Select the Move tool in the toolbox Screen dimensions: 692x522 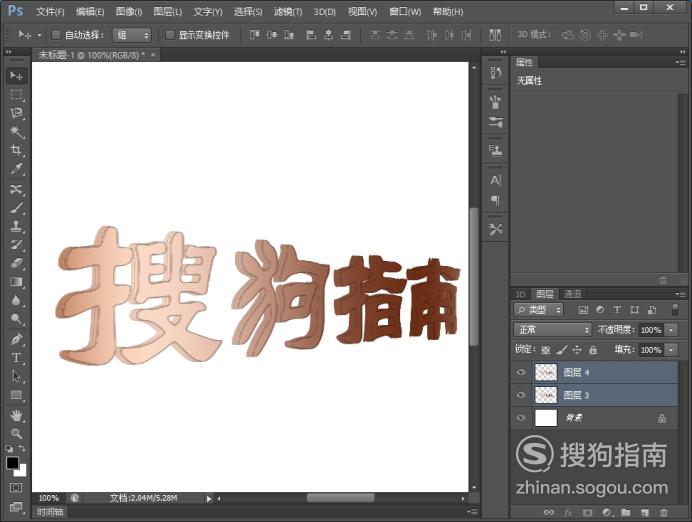pos(16,76)
